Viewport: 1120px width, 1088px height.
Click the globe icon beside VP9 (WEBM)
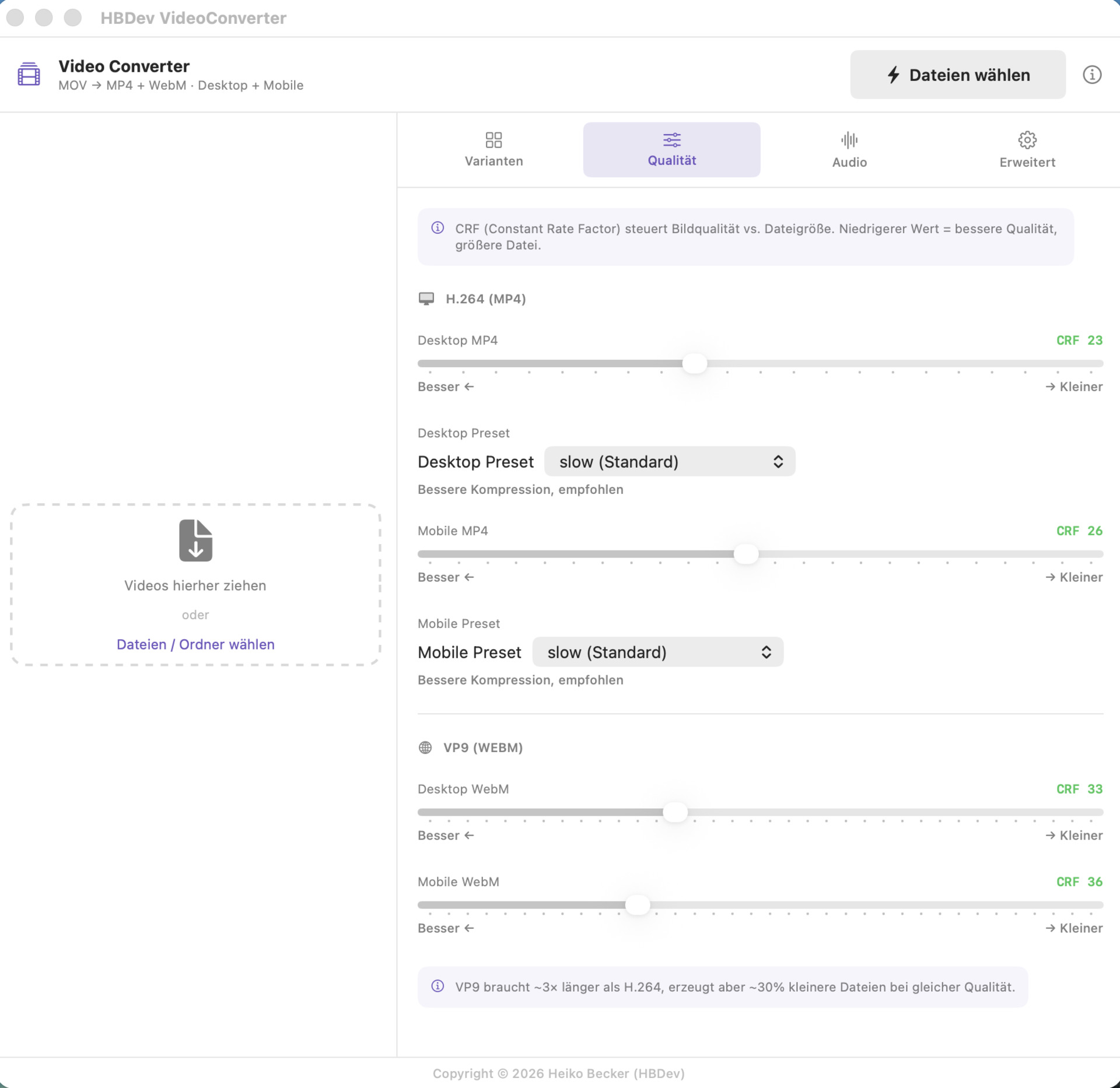pos(425,747)
